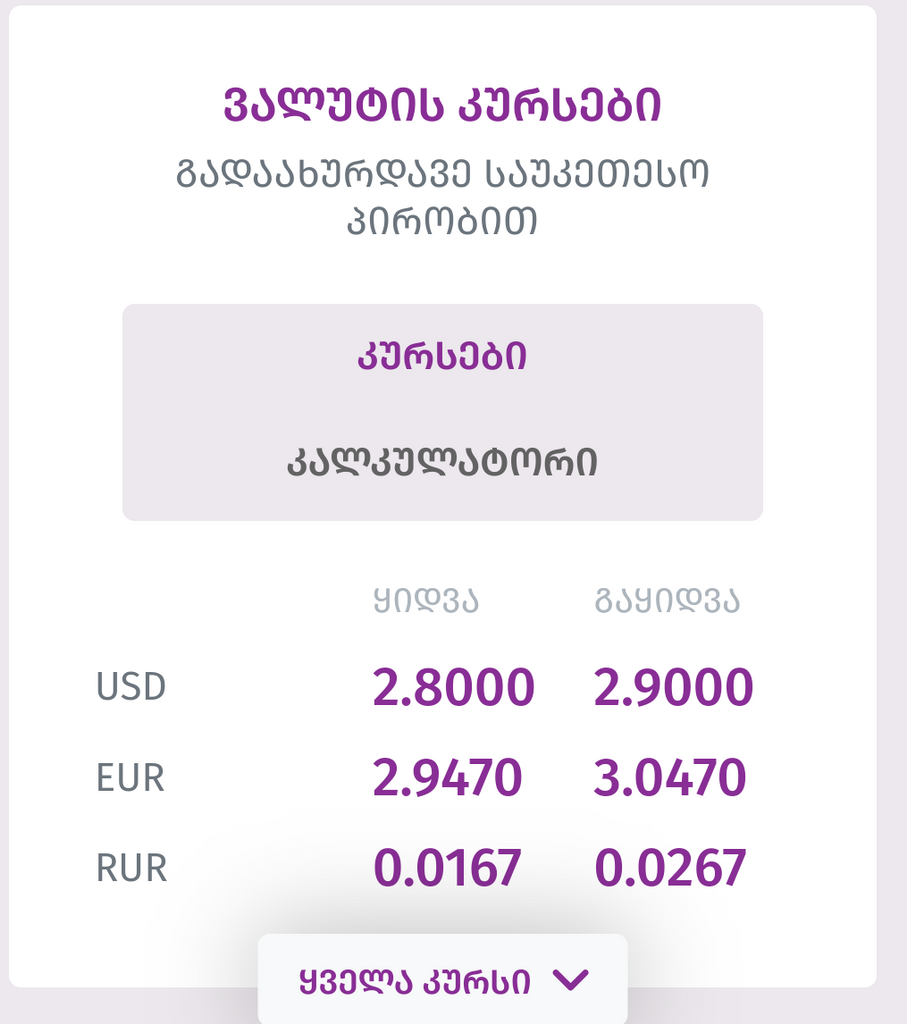This screenshot has height=1024, width=907.
Task: Click the გადაახურდავე საუკეთესო პირობით subtitle
Action: tap(442, 198)
